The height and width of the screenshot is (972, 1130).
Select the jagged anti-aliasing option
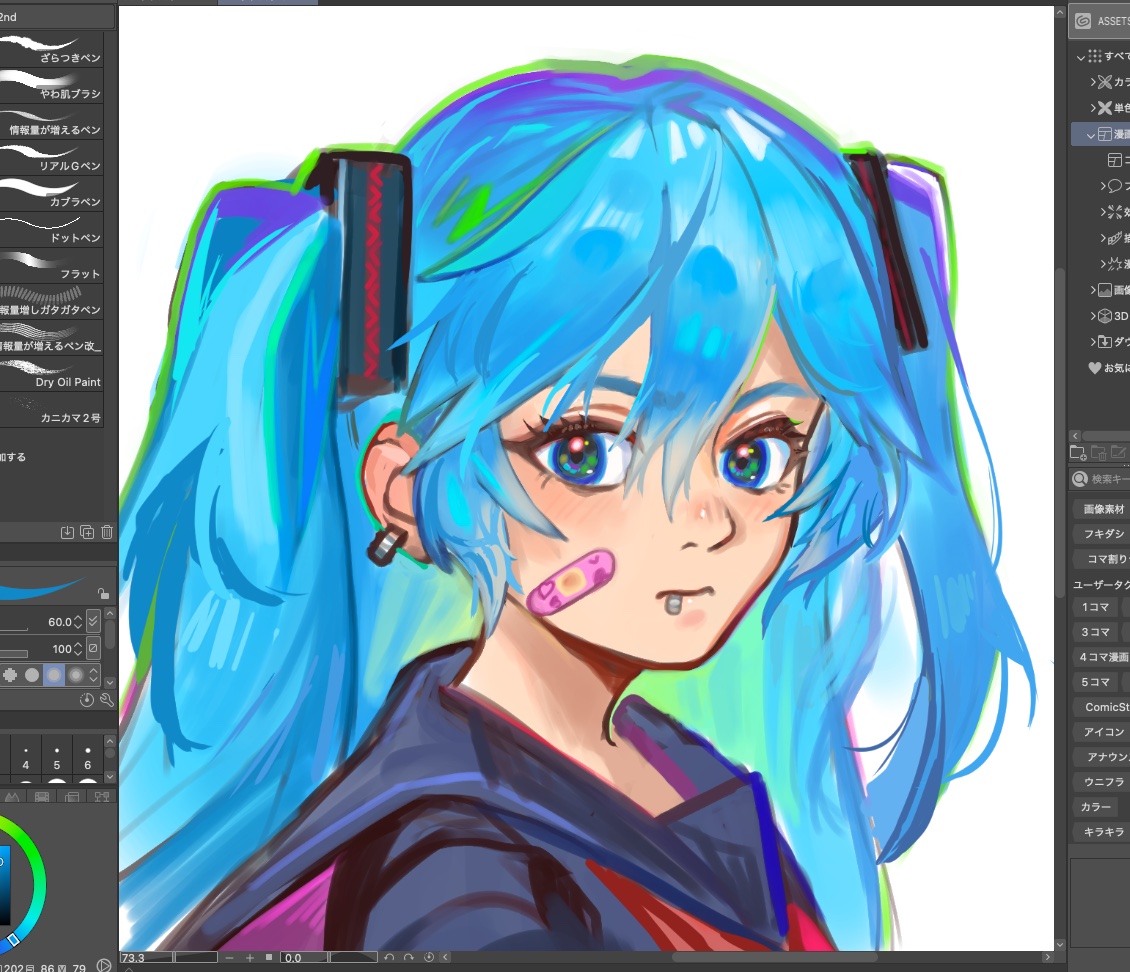point(10,675)
